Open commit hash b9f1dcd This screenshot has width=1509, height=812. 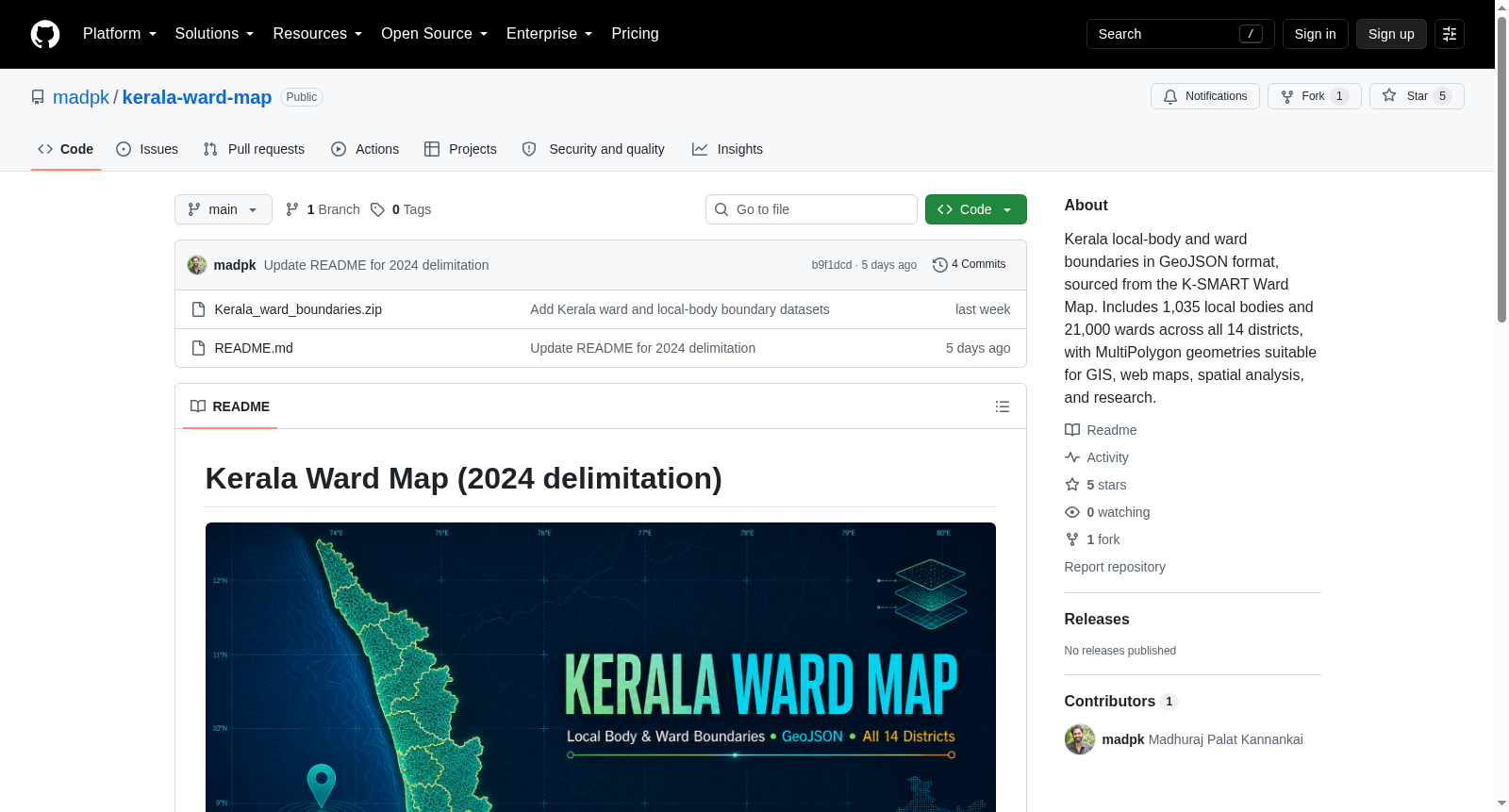pos(831,265)
